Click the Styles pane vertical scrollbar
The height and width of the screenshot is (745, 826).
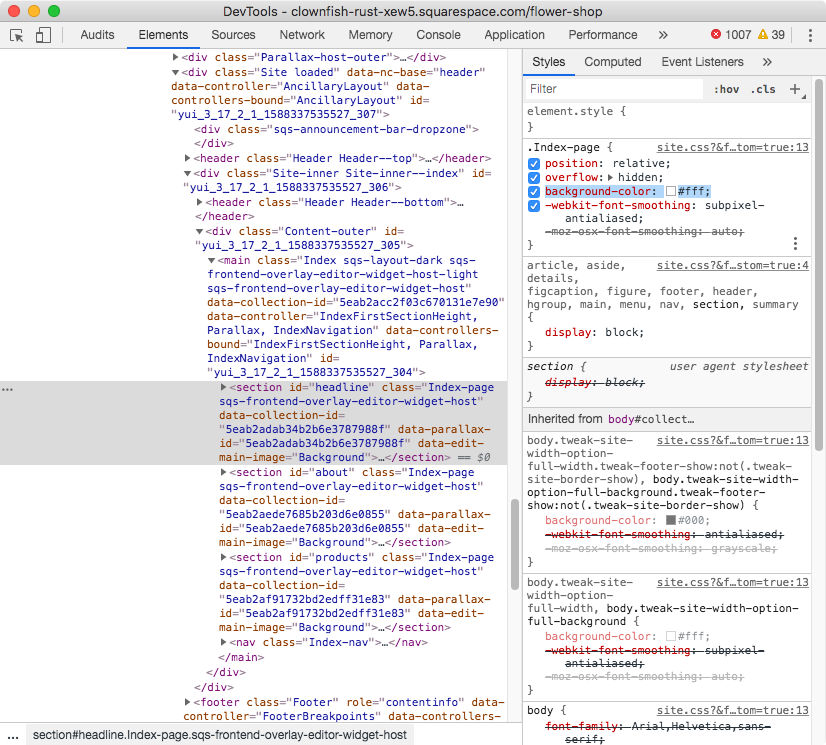tap(819, 265)
